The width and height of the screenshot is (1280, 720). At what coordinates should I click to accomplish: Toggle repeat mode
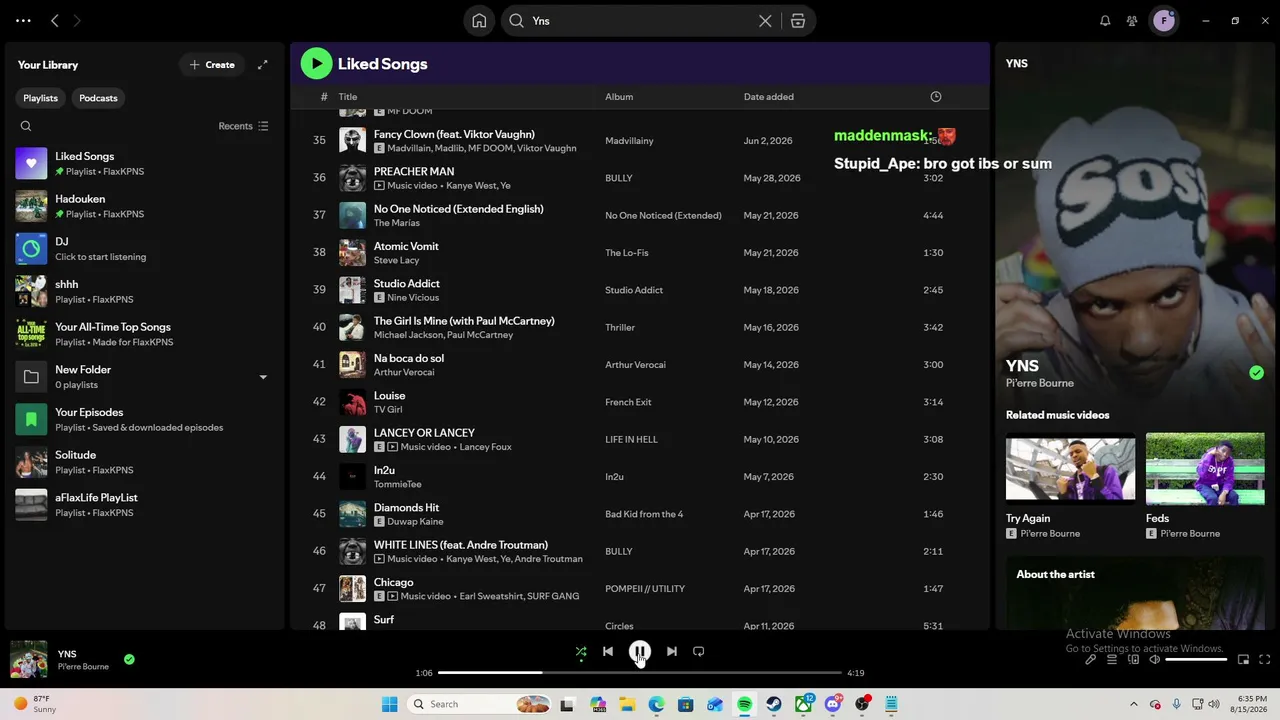click(x=699, y=652)
